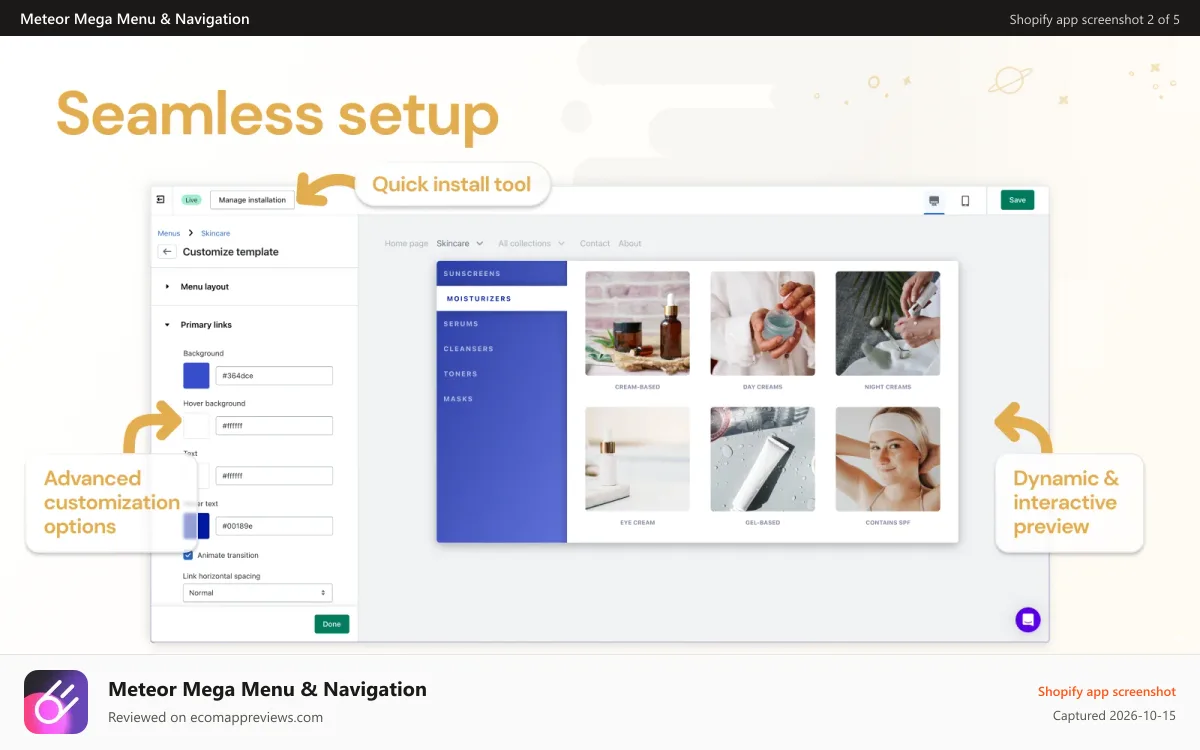Edit the Text color hex field

274,476
